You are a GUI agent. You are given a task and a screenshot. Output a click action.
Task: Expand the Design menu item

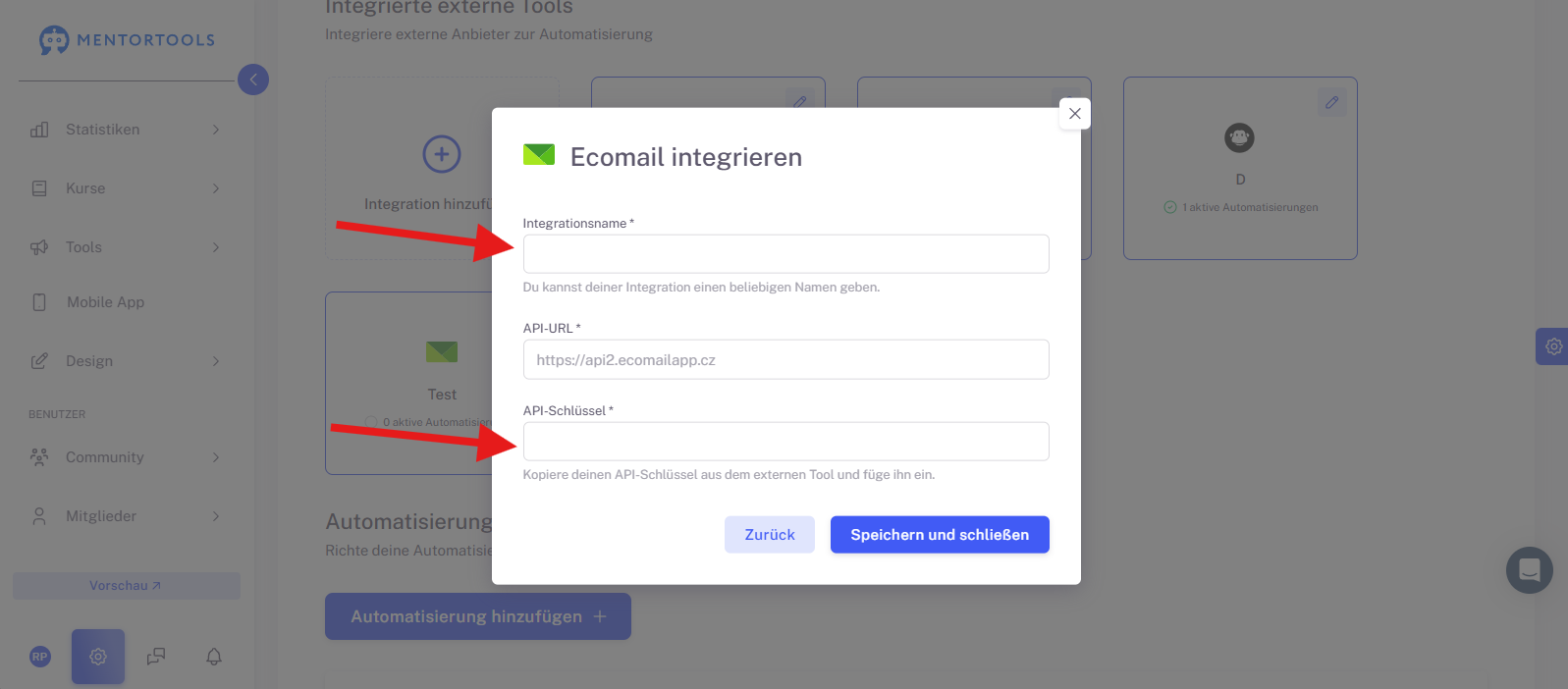point(125,361)
